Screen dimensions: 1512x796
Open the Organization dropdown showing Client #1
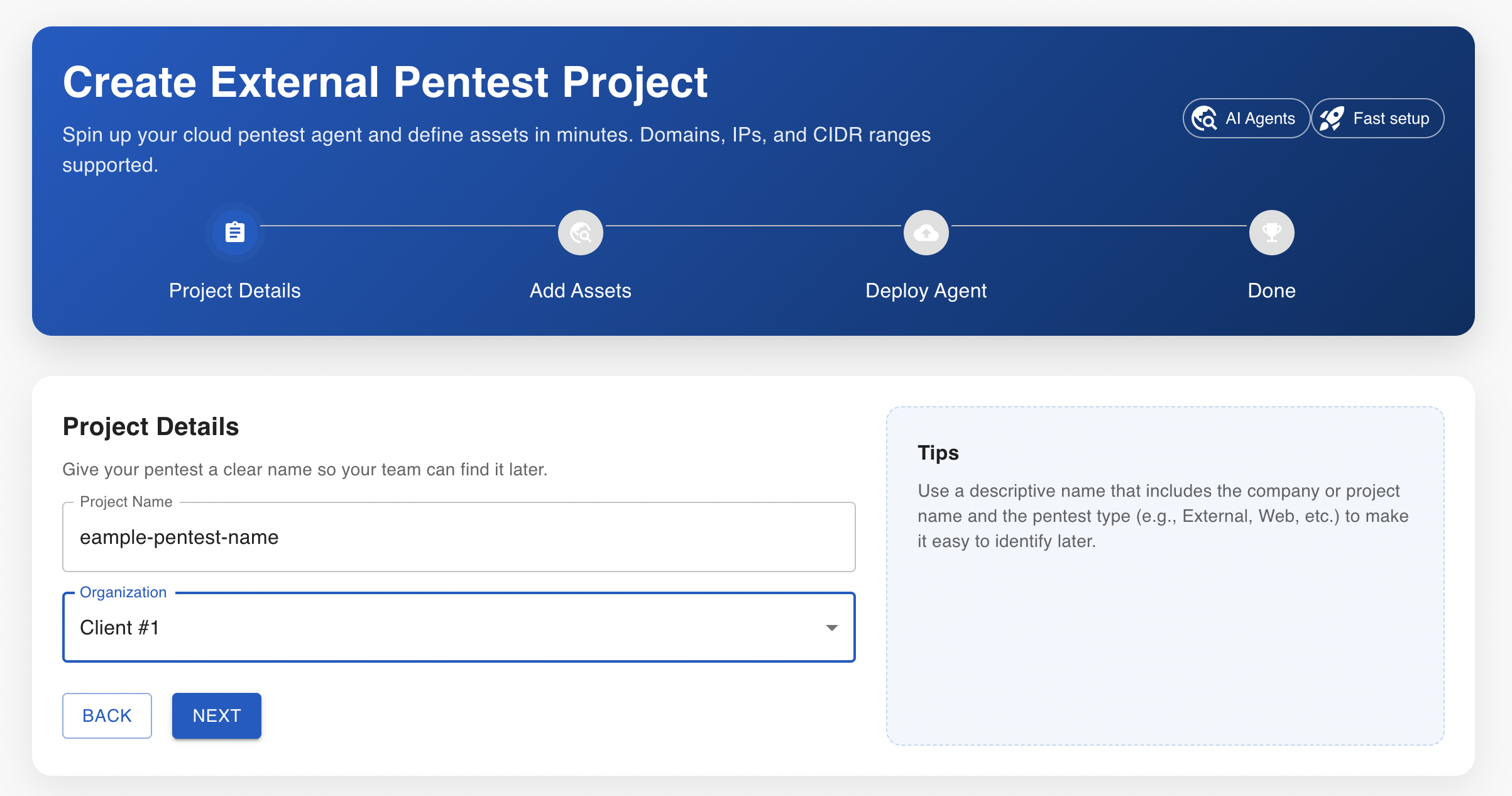tap(440, 627)
